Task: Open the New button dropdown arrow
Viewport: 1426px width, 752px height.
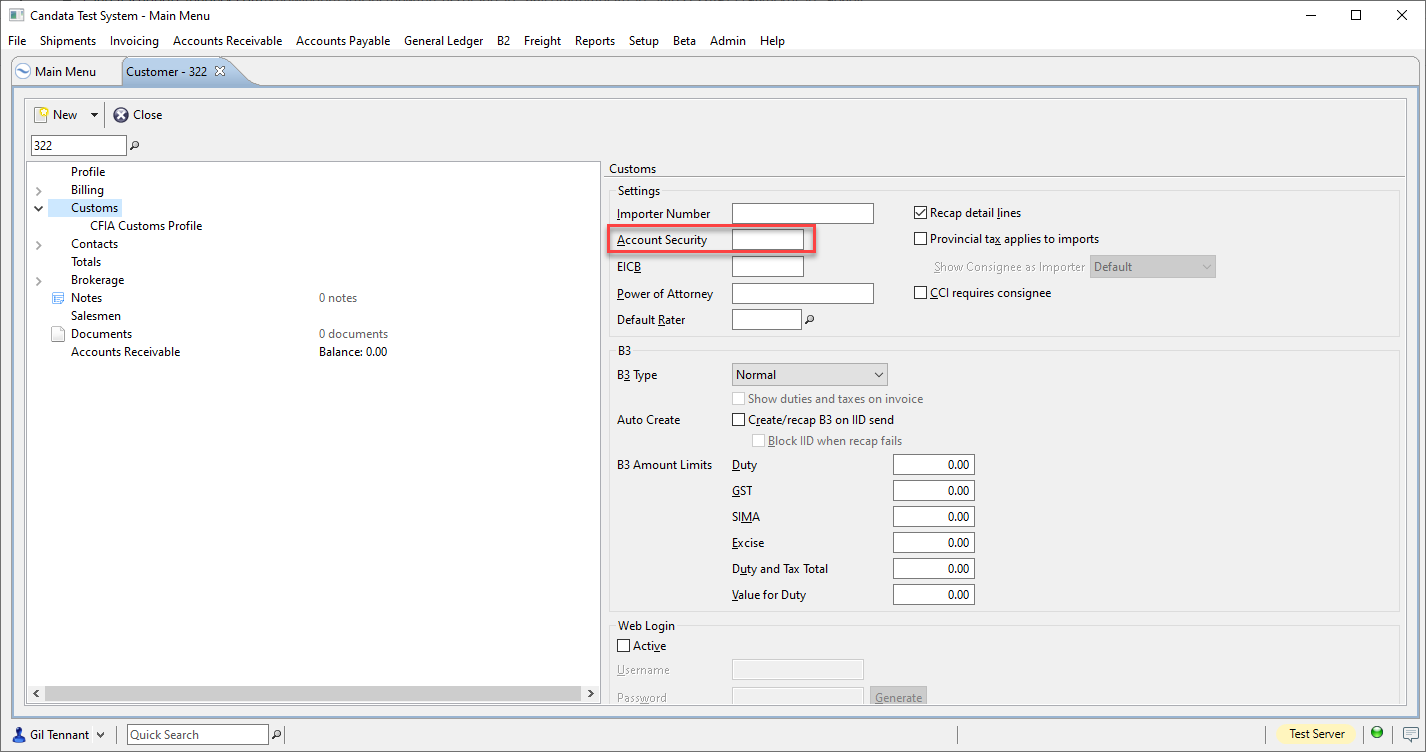Action: [94, 115]
